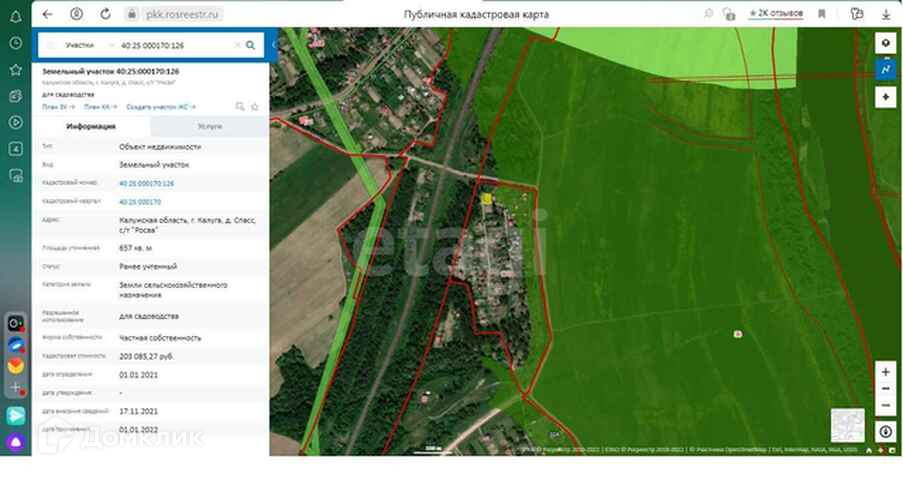Image resolution: width=903 pixels, height=480 pixels.
Task: Open the План КК link
Action: (100, 107)
